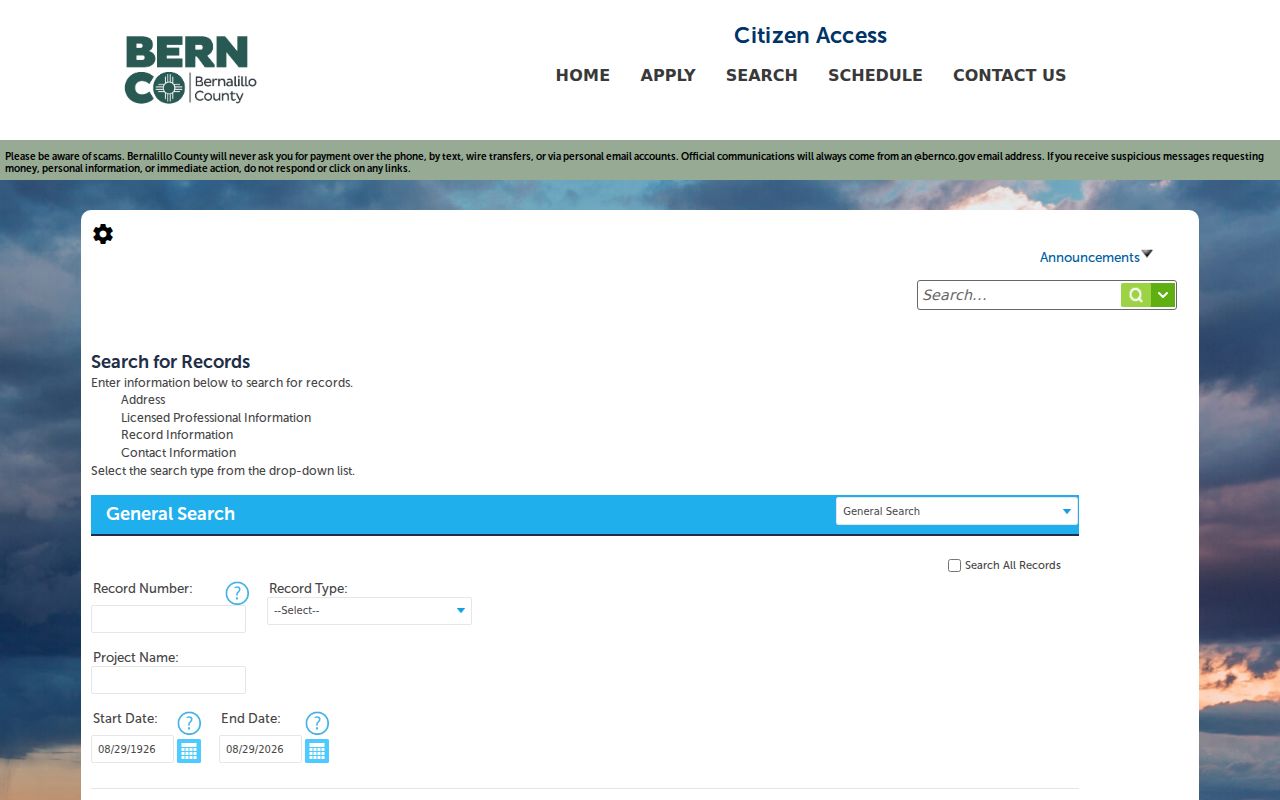Click 'Licensed Professional Information' text

(216, 418)
